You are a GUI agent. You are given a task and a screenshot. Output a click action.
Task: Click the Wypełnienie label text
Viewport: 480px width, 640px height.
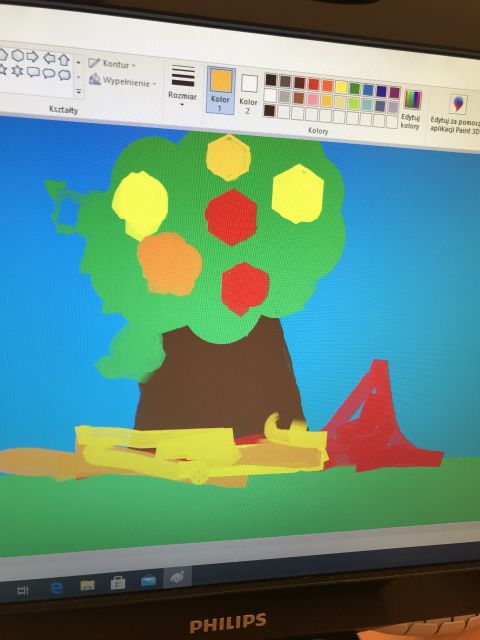coord(126,82)
